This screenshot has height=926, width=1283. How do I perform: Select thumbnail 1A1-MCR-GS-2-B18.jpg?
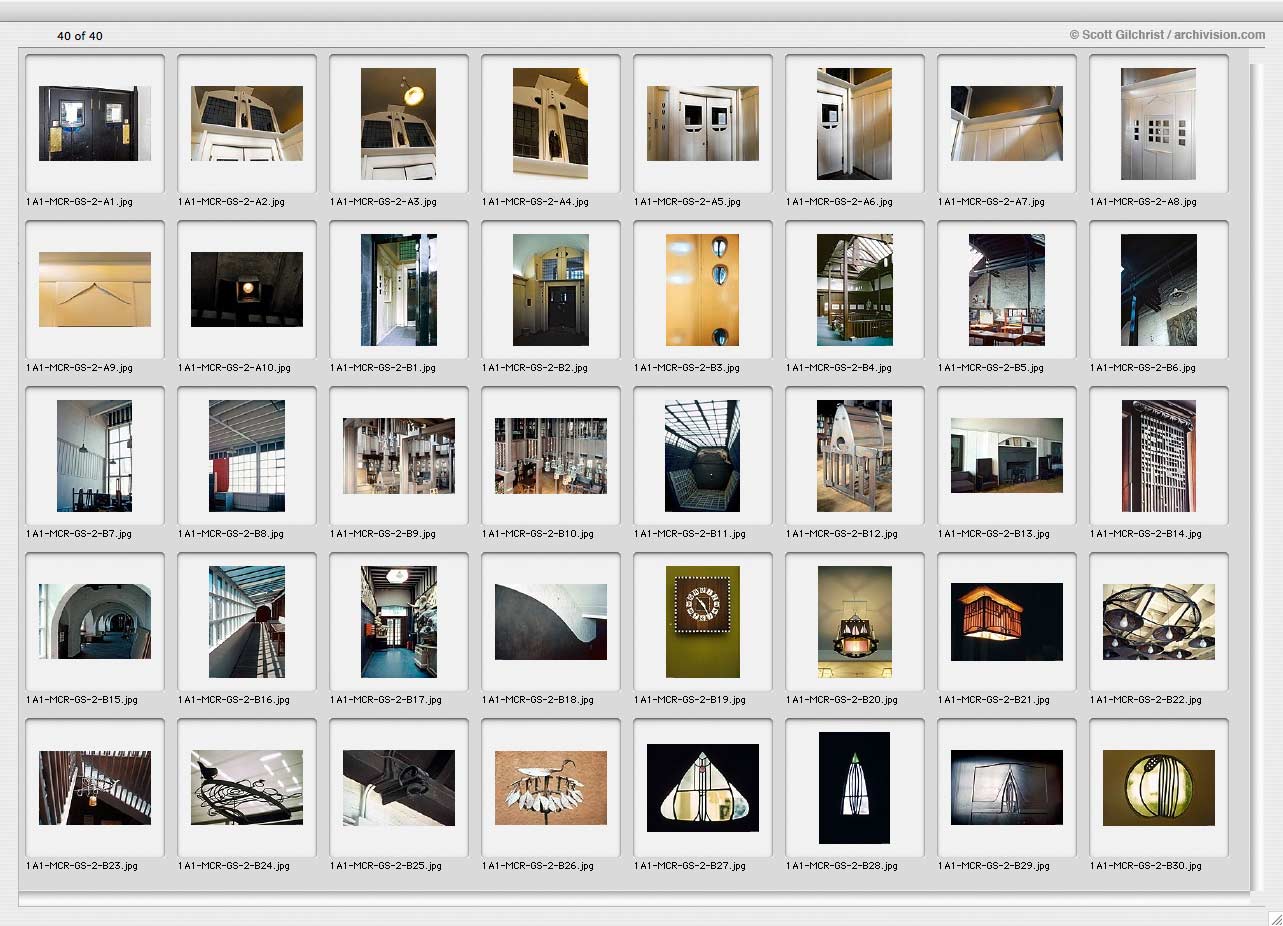point(551,622)
